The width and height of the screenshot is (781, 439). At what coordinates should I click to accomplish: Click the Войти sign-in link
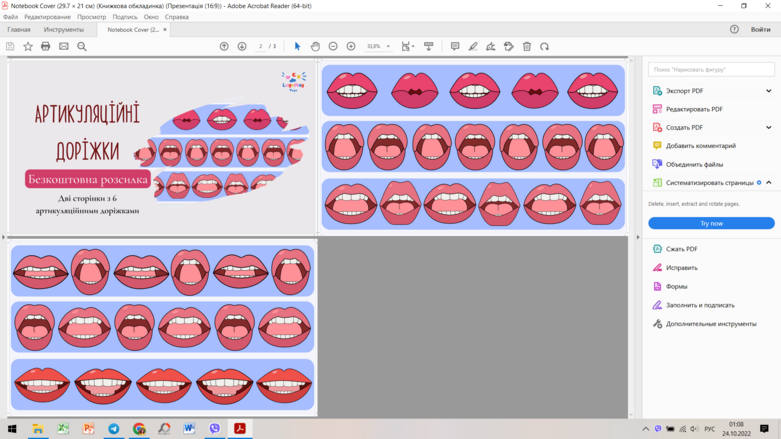(x=760, y=29)
